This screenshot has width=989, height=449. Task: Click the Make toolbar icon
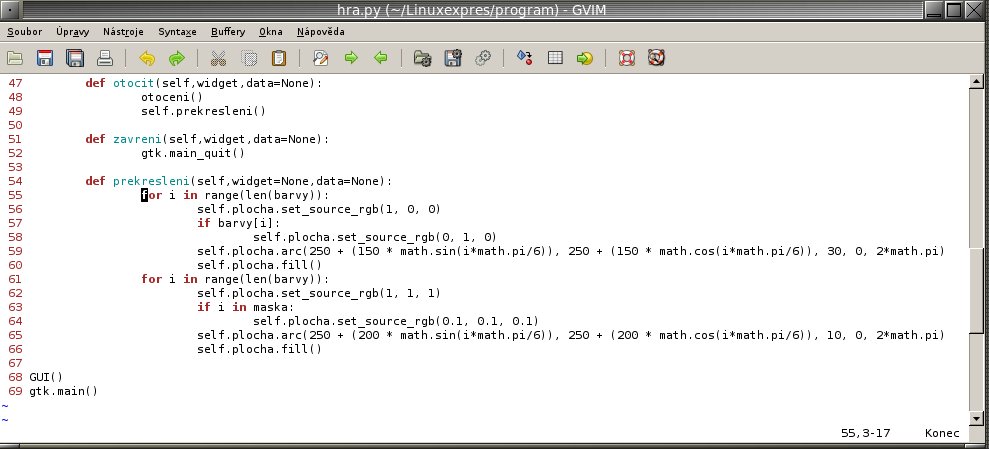coord(524,58)
